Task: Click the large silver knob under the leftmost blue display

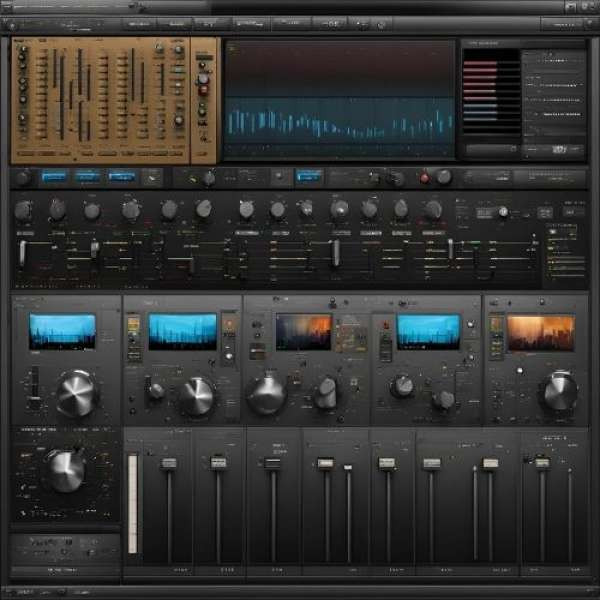Action: pos(76,392)
